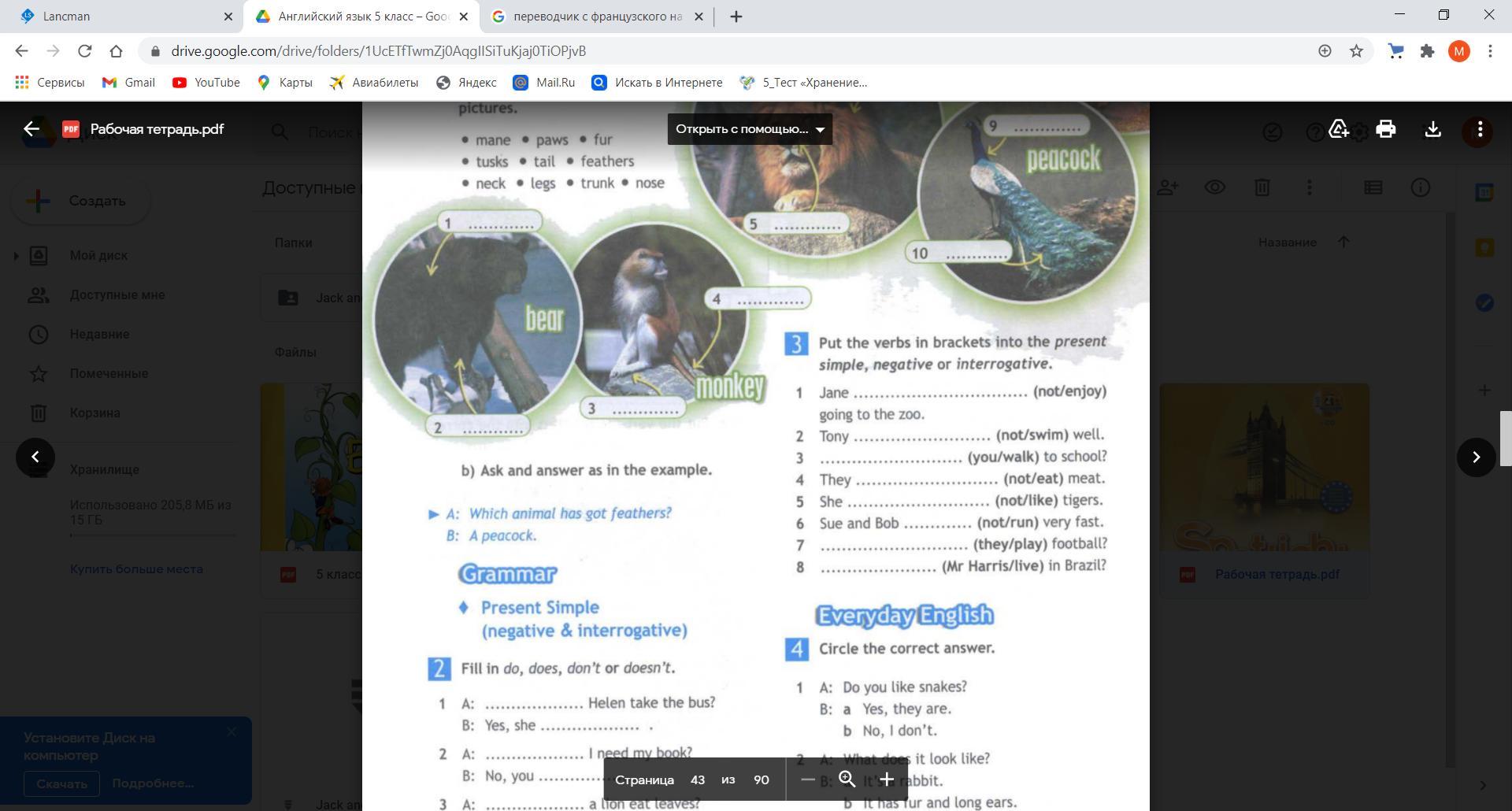Screen dimensions: 1512x811
Task: Click Подробнее in install Drive banner
Action: 153,783
